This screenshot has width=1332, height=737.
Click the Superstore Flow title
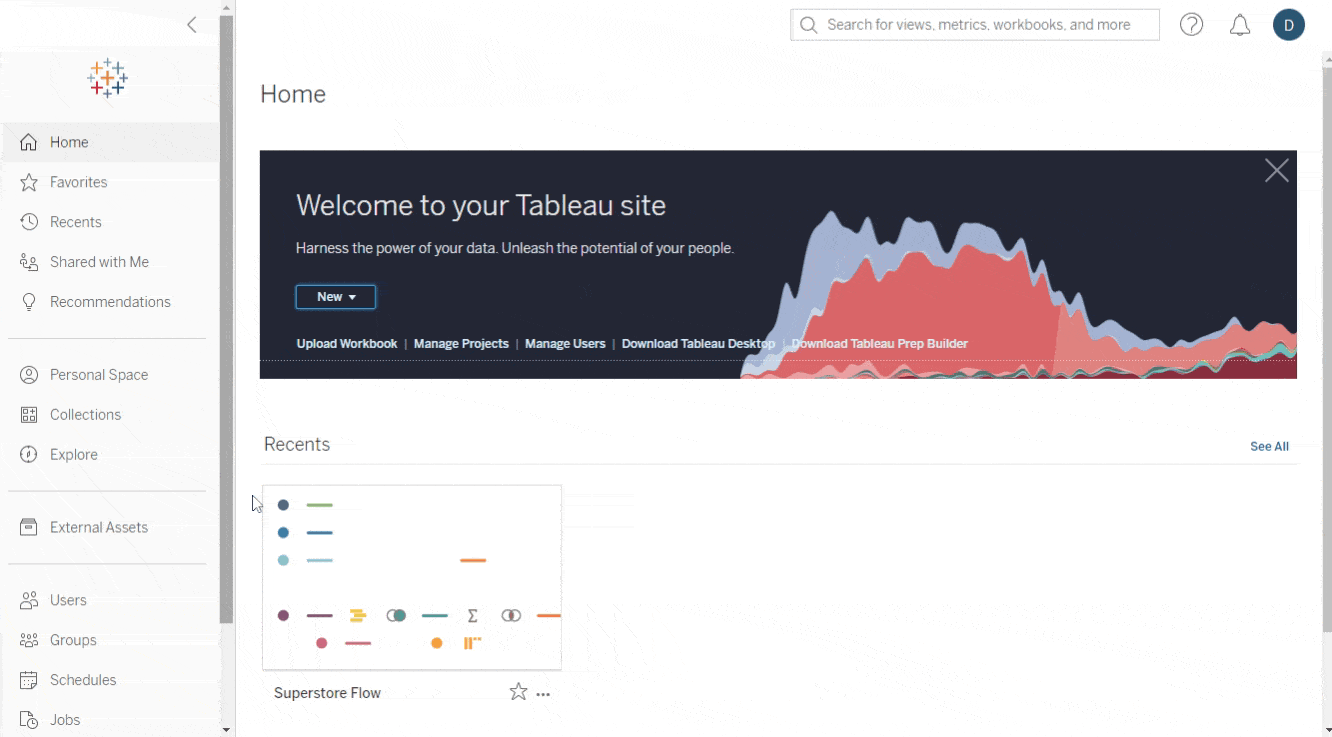pos(327,693)
